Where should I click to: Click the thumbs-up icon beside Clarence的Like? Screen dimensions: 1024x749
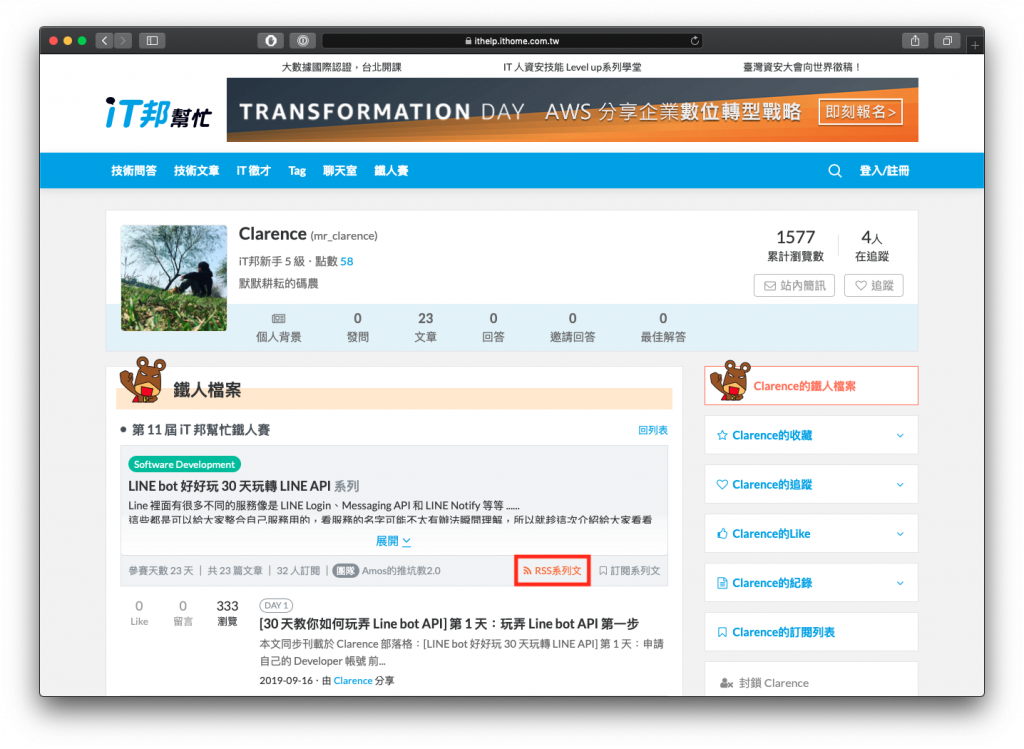coord(722,534)
